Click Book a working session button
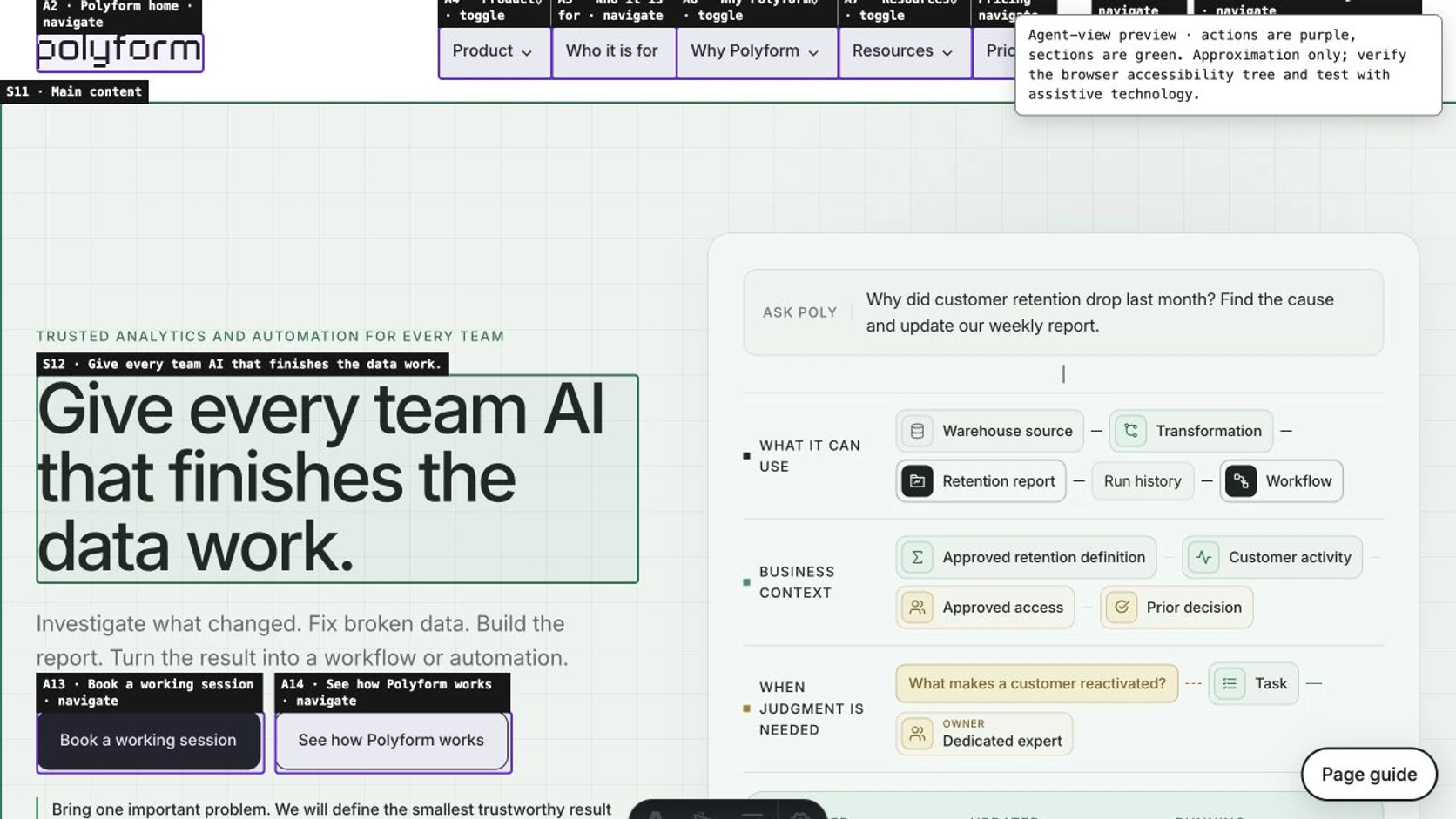This screenshot has width=1456, height=819. pyautogui.click(x=149, y=741)
